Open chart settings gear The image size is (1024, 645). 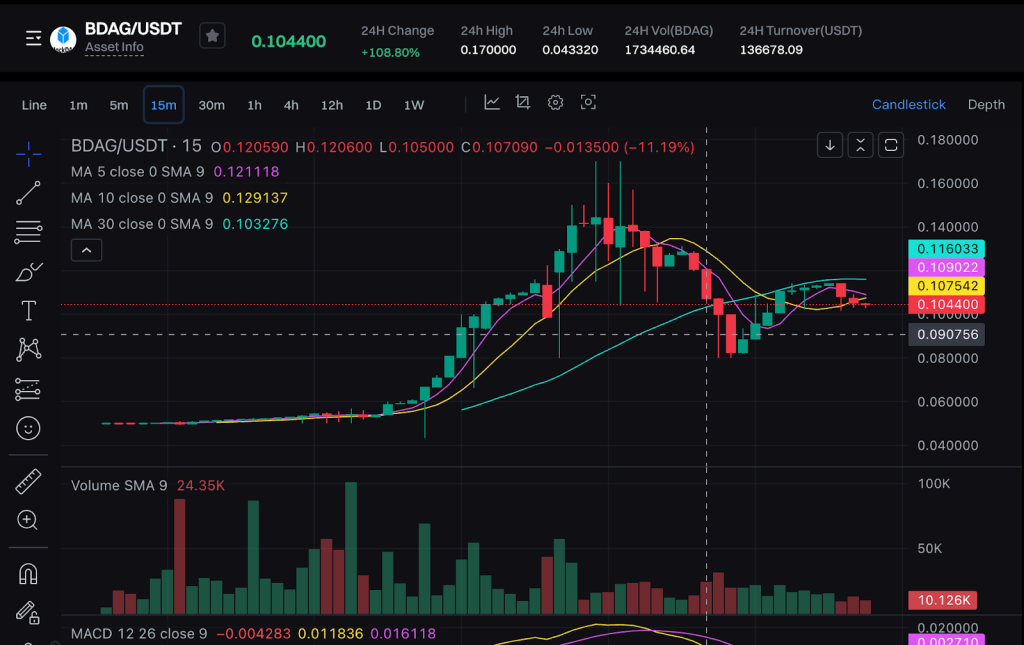click(x=555, y=103)
